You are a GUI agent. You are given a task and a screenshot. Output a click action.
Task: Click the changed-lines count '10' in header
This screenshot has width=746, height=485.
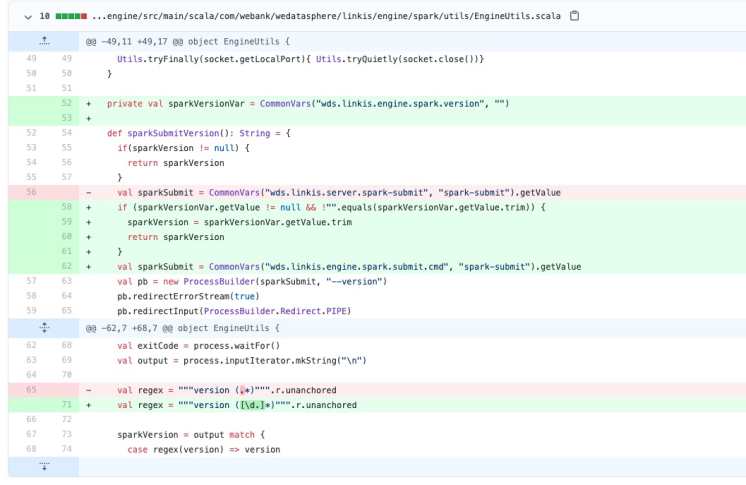pos(44,16)
